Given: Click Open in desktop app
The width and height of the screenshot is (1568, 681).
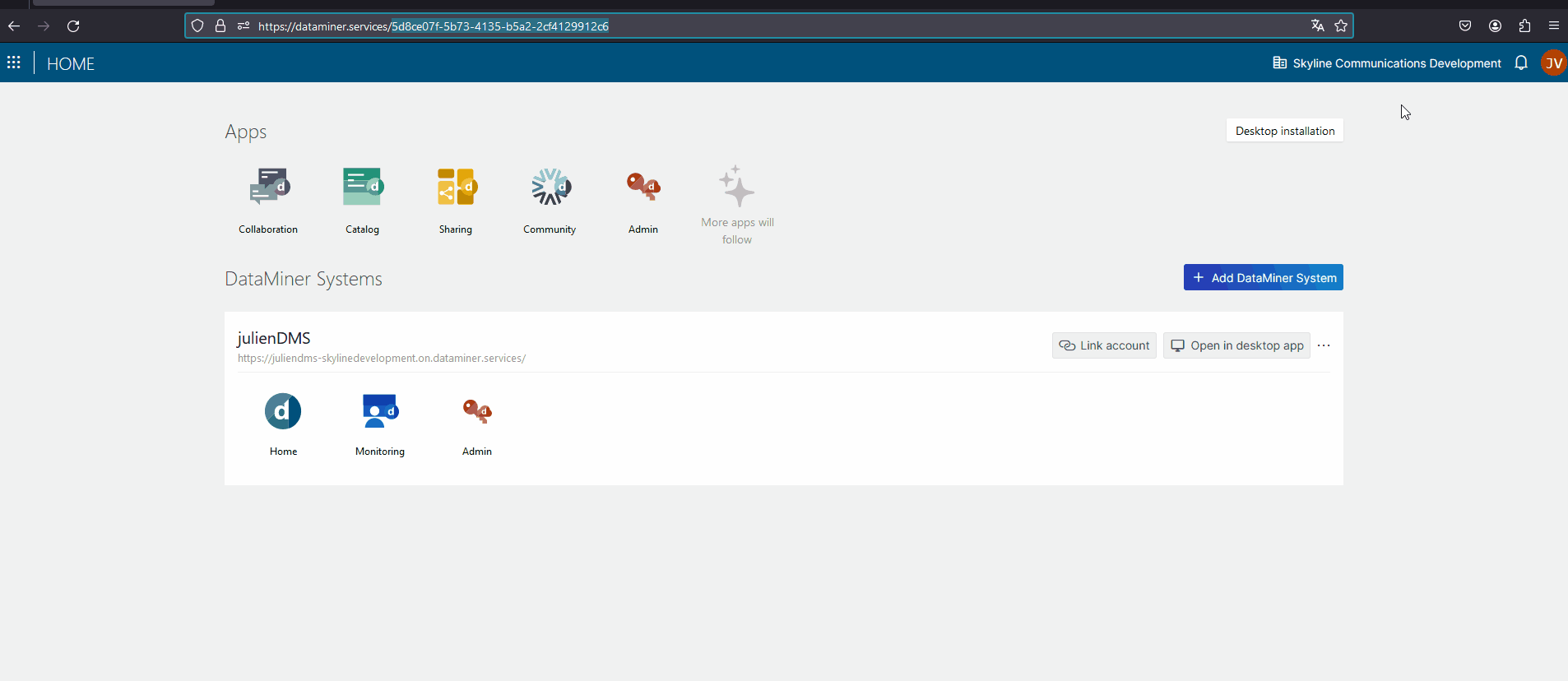Looking at the screenshot, I should 1236,345.
